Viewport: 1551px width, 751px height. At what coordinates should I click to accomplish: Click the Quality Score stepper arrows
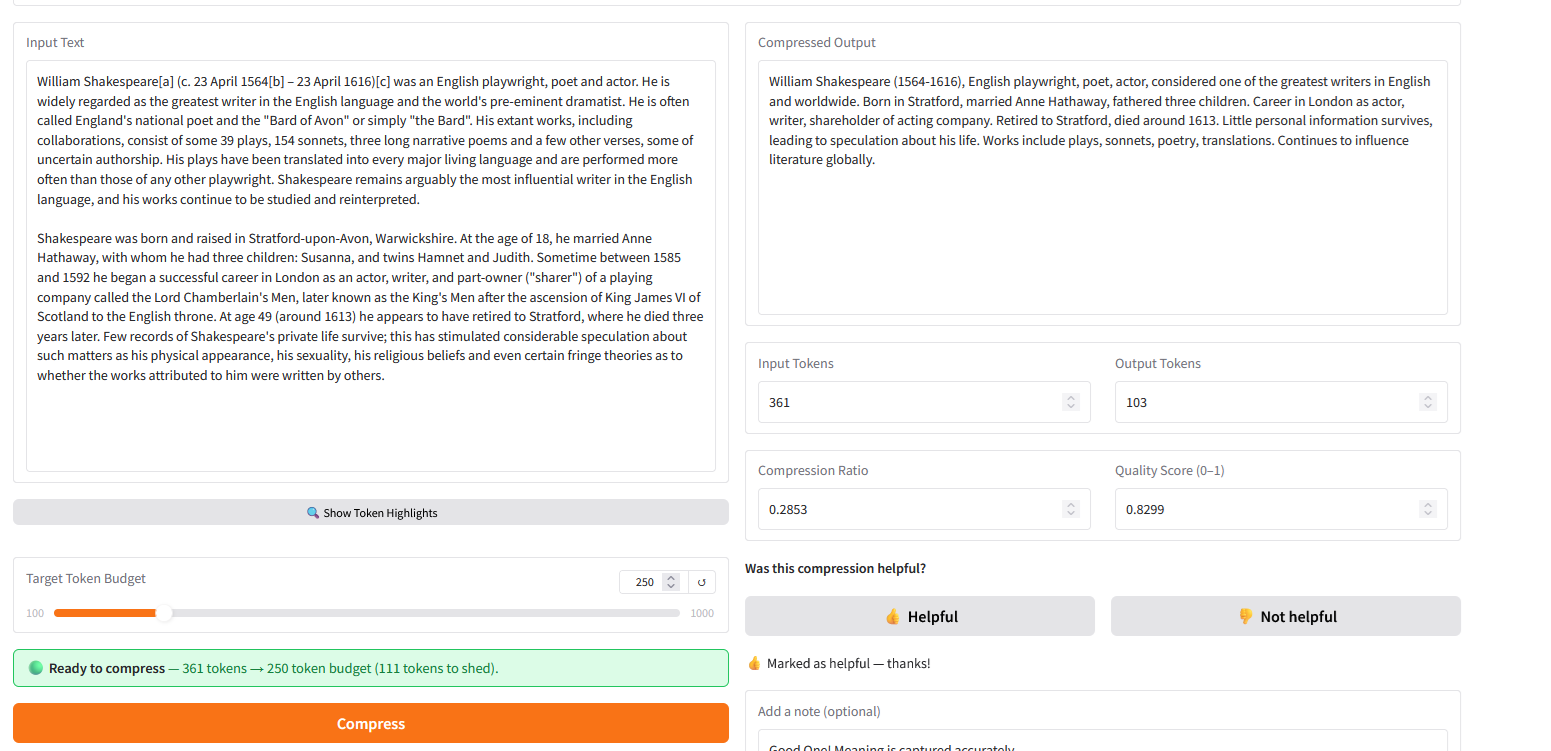1428,509
